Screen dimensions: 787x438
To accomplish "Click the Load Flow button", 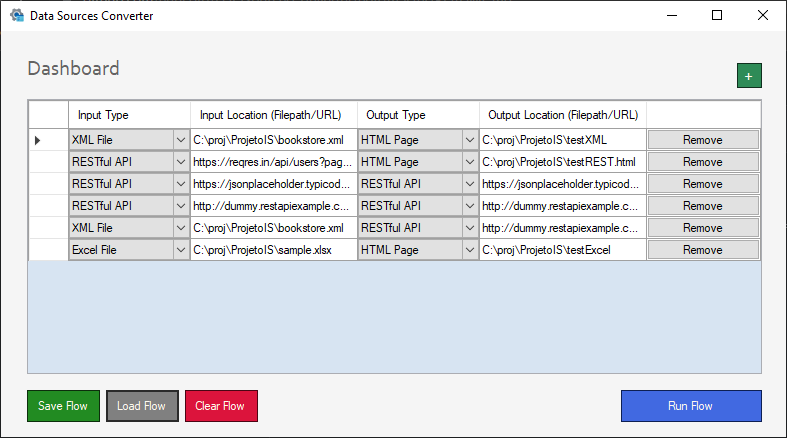I will [x=142, y=406].
